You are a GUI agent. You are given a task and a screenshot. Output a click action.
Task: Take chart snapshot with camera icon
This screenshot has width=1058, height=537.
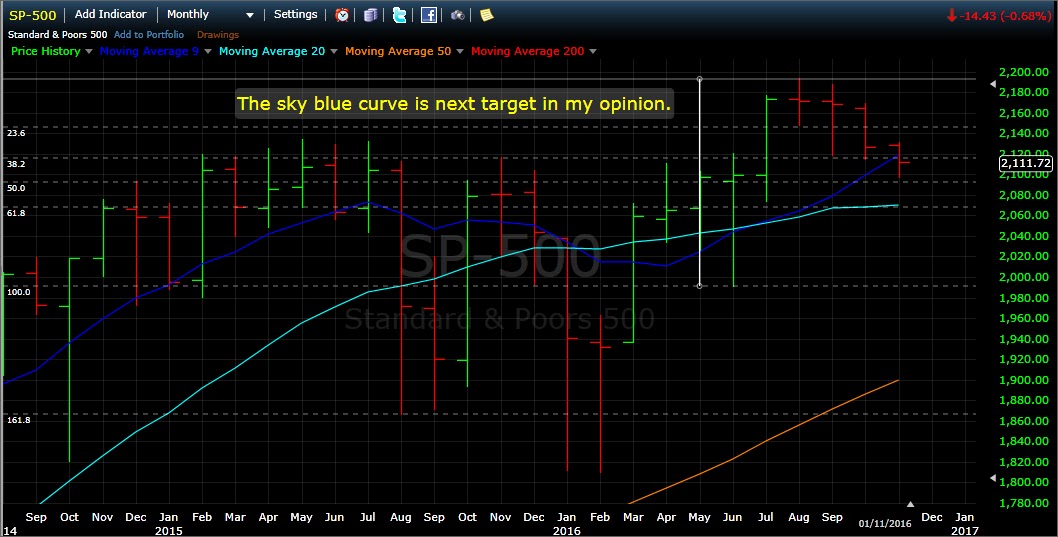coord(458,15)
